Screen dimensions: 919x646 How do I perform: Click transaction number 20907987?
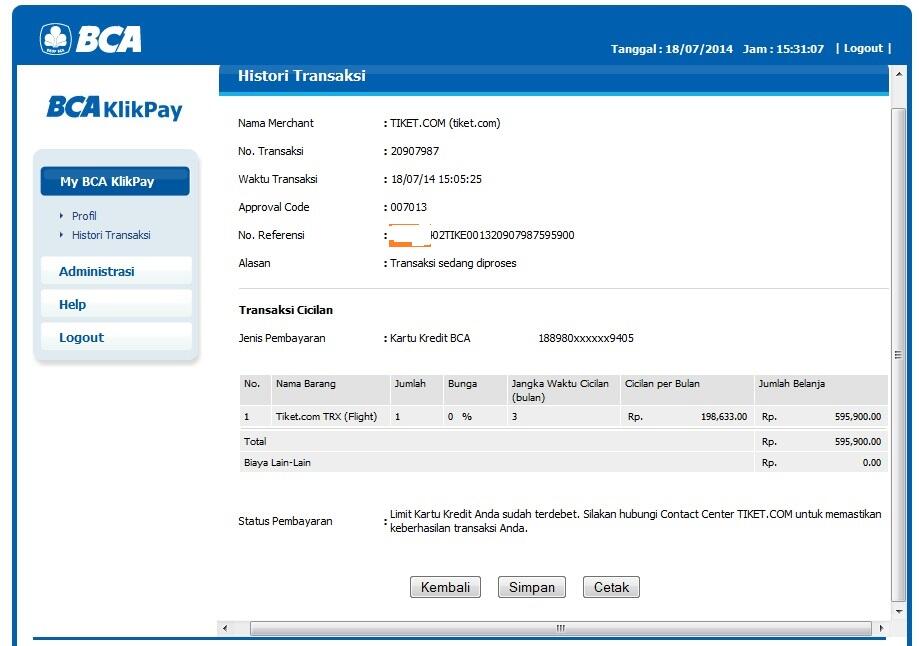point(415,151)
